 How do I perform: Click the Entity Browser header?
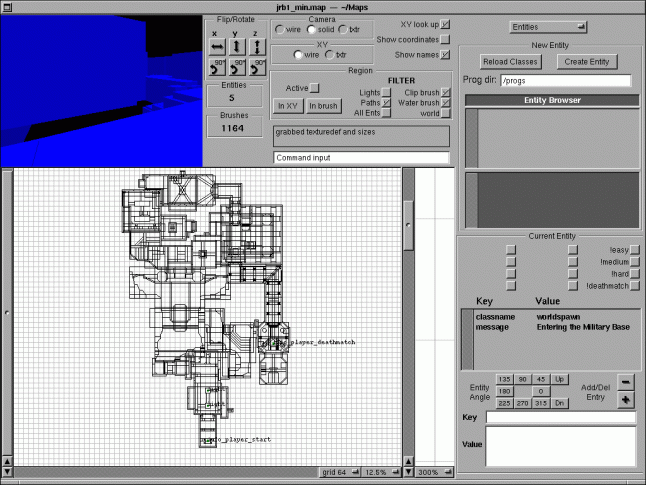552,100
